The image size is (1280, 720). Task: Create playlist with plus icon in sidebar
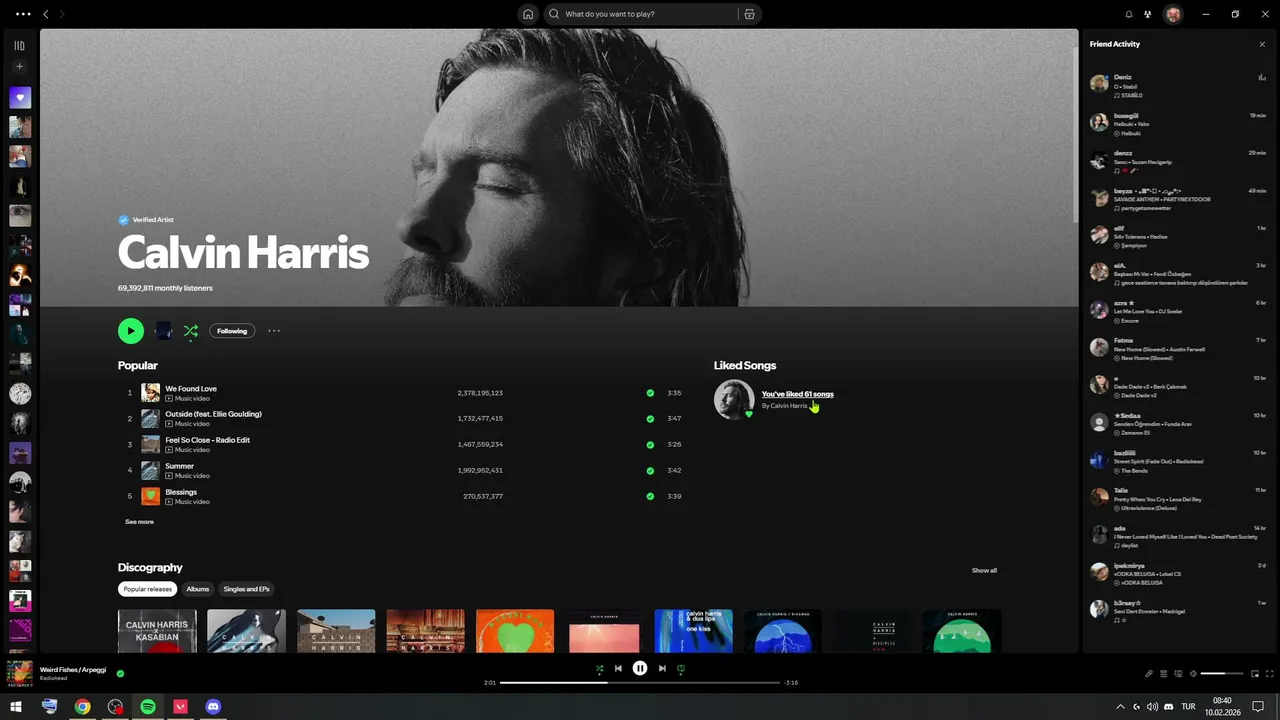pos(19,67)
